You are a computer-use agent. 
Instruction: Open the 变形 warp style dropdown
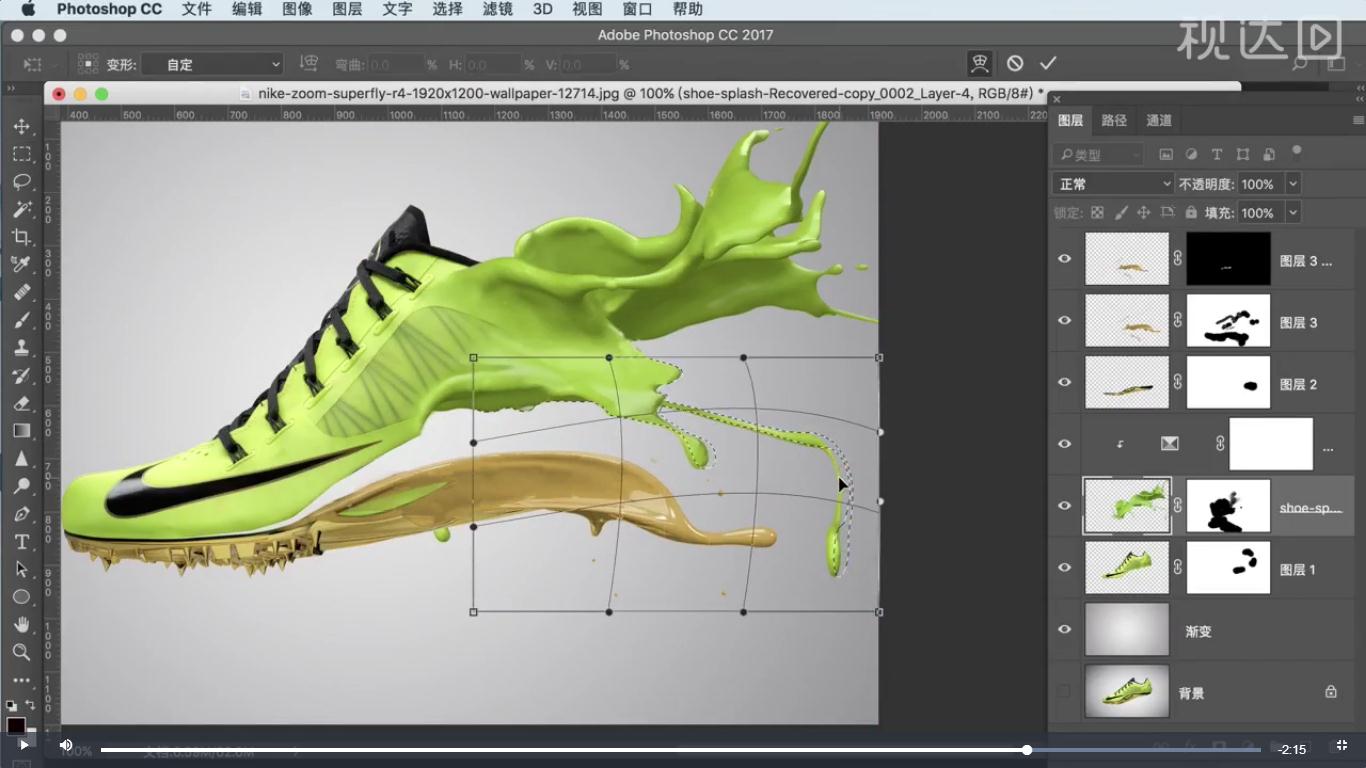(212, 64)
